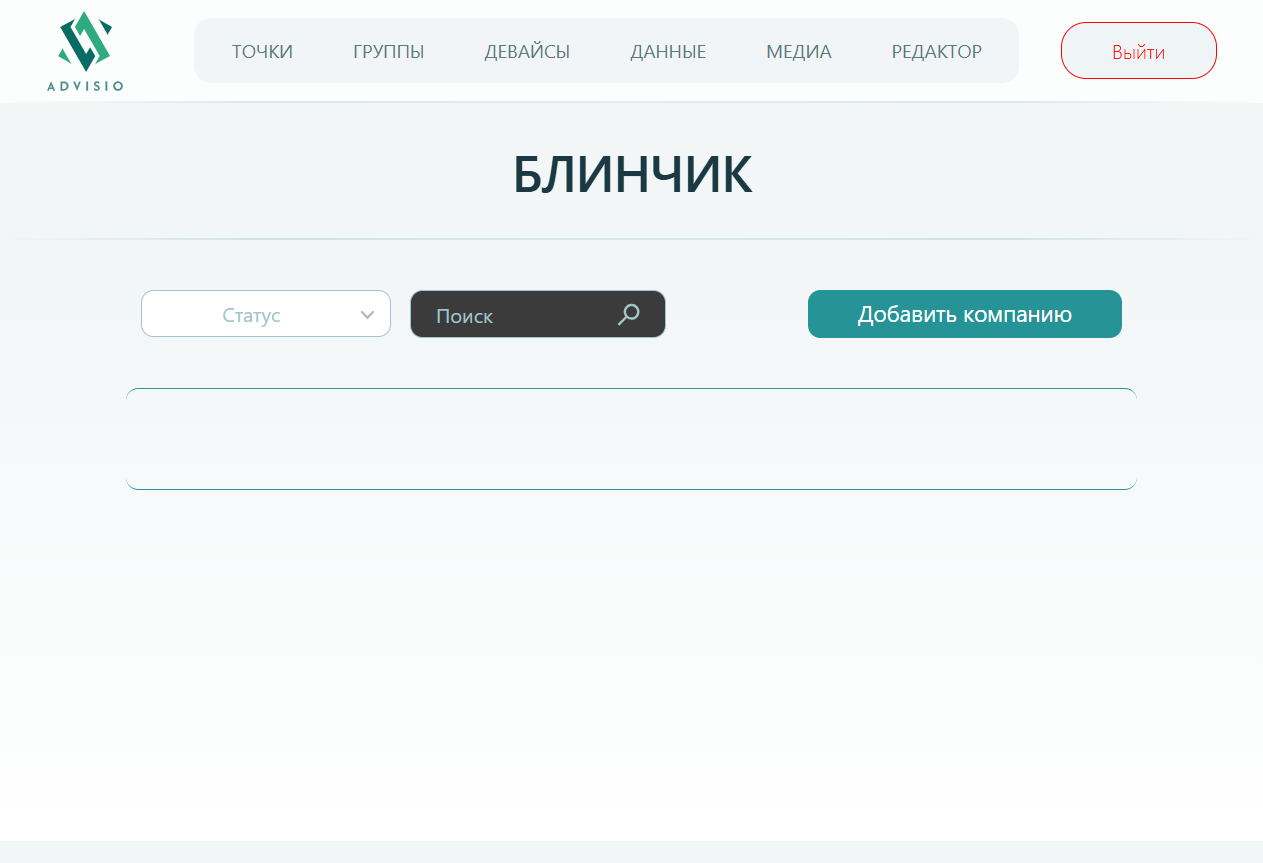Switch to the ГРУППЫ section

[x=387, y=51]
